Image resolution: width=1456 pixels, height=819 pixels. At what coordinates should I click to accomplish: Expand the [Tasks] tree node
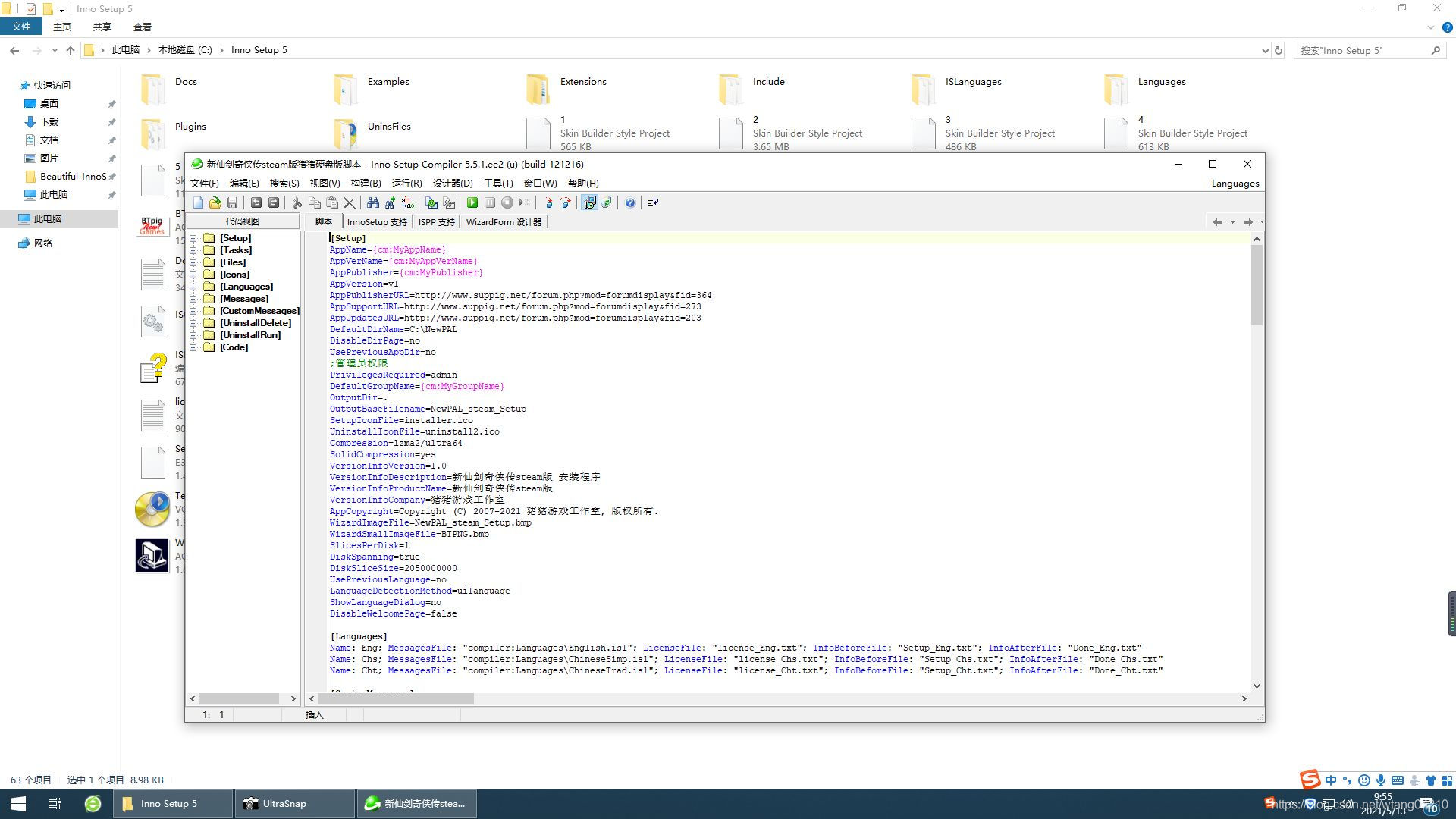click(193, 250)
